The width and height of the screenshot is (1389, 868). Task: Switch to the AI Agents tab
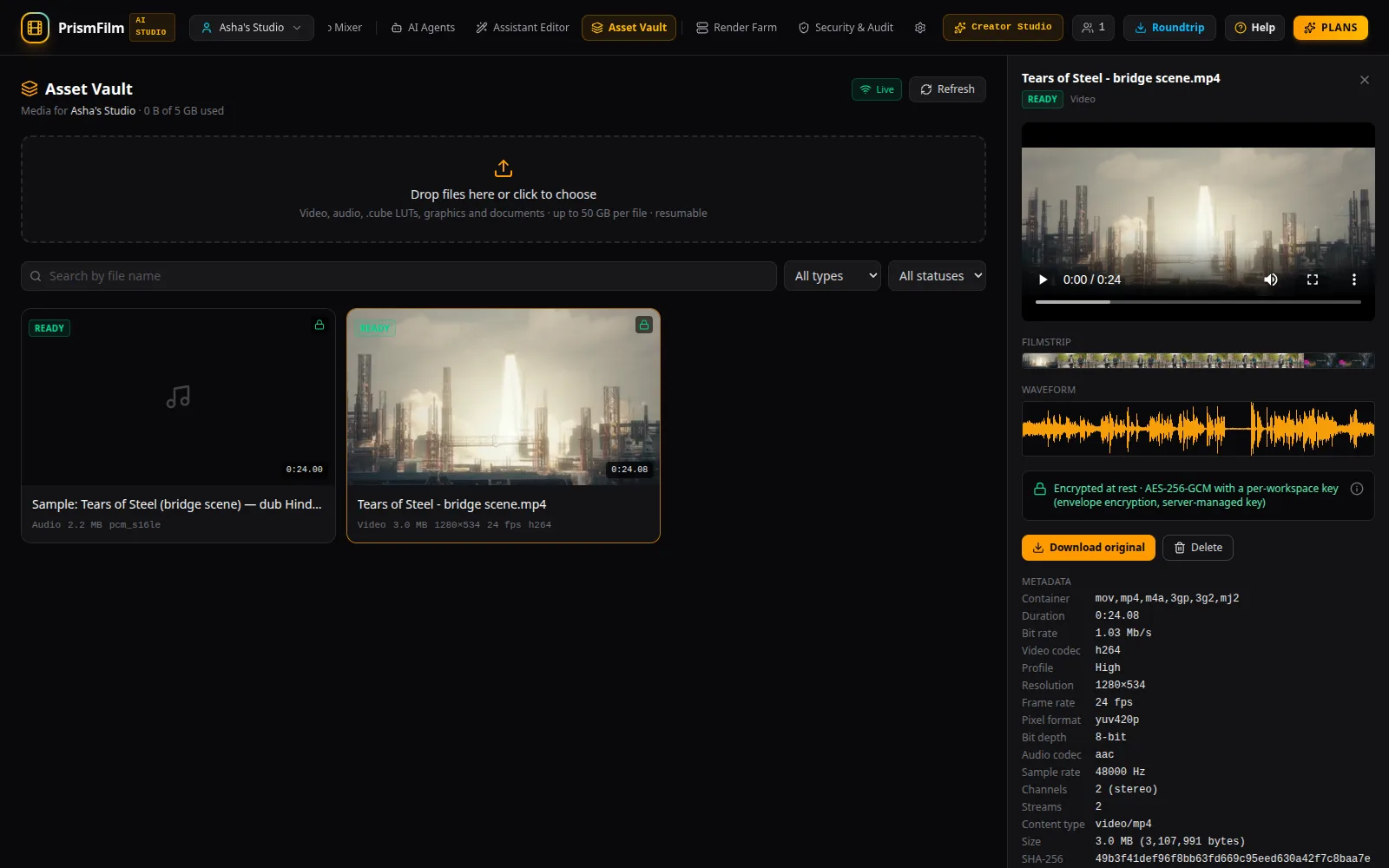point(423,28)
